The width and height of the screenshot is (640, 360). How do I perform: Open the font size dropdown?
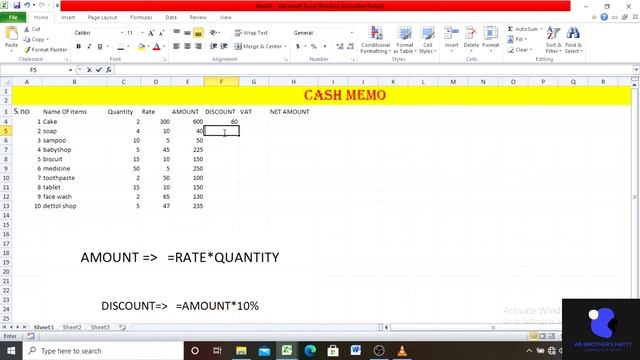click(x=142, y=33)
